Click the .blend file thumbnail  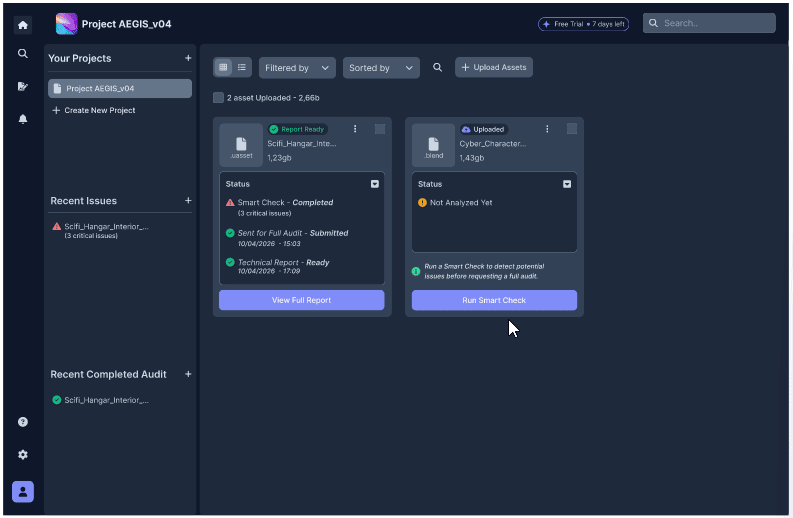click(433, 145)
